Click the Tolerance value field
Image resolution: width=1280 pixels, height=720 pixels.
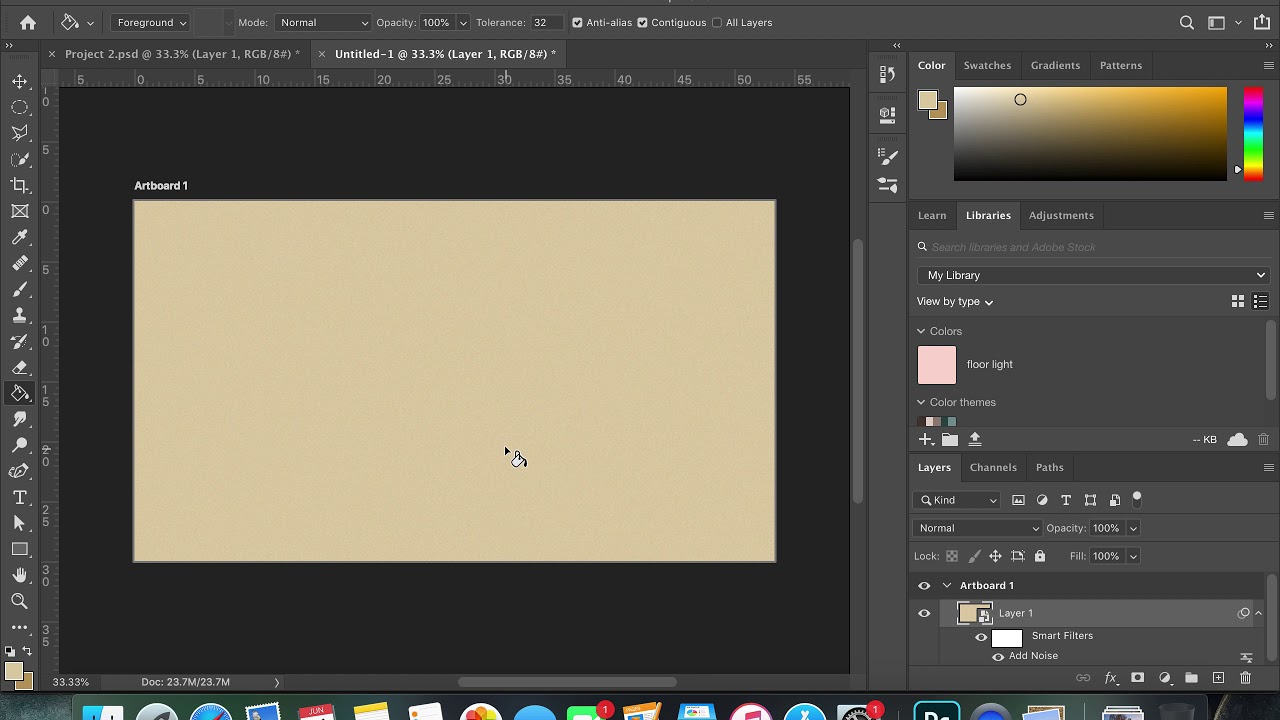[x=547, y=22]
